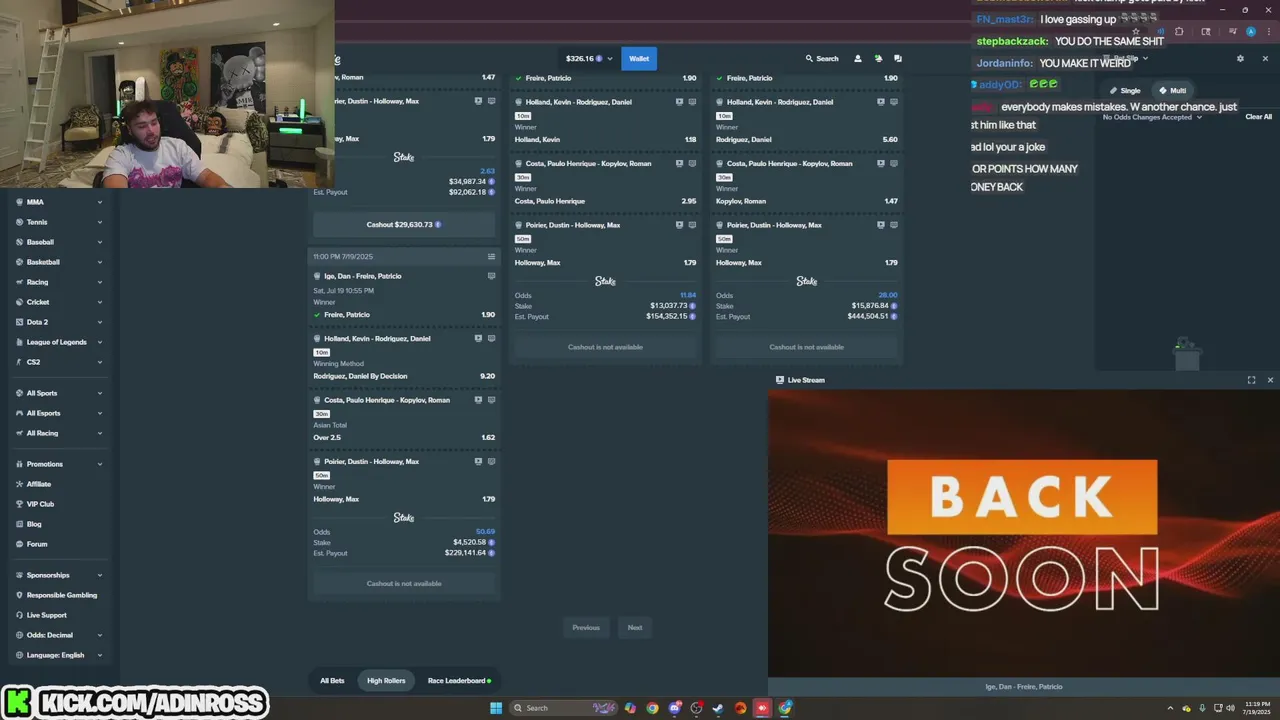Screen dimensions: 1280x720
Task: Select Single bet slip mode
Action: coord(1125,91)
